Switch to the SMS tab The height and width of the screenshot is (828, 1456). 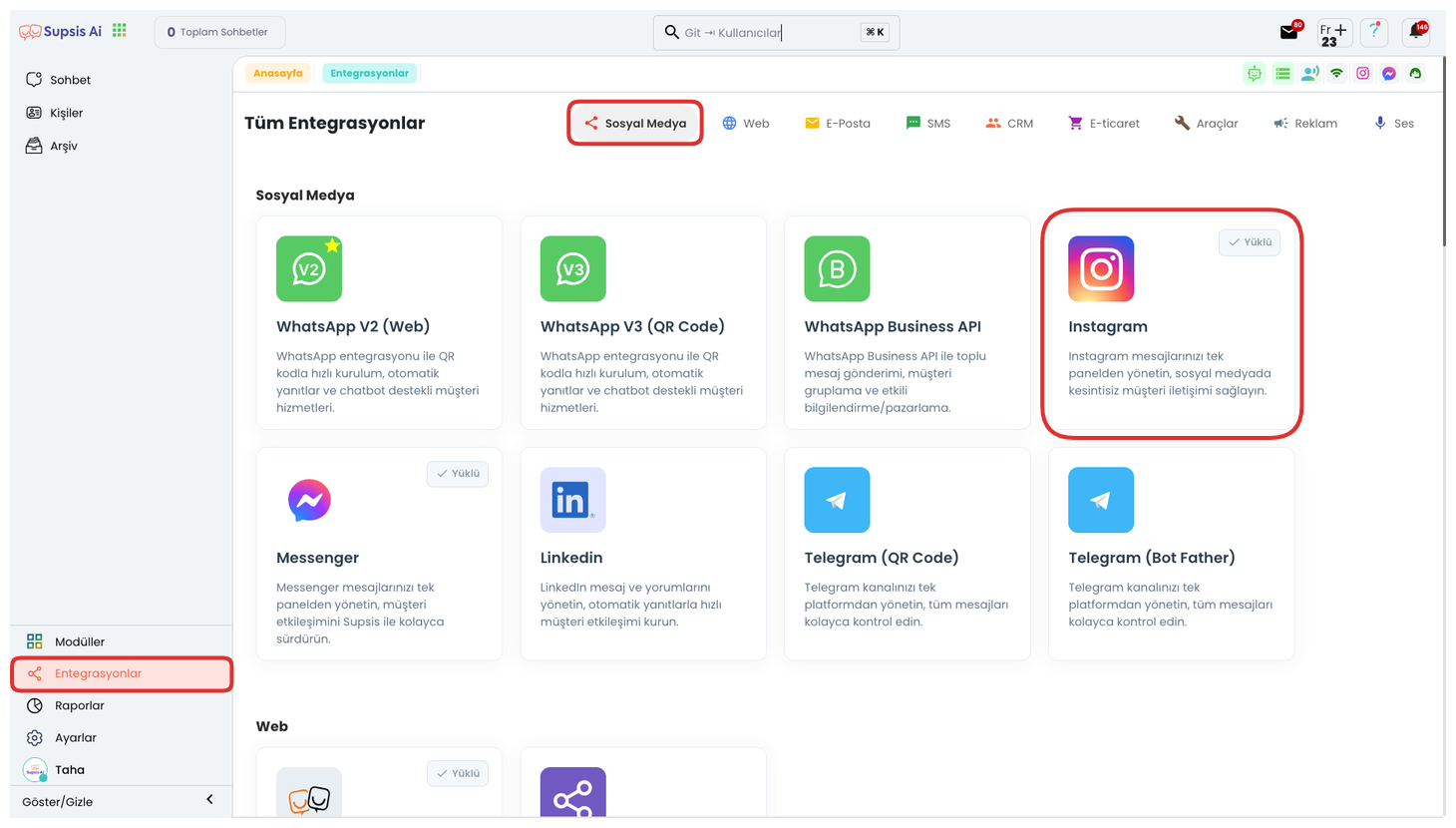click(x=928, y=123)
